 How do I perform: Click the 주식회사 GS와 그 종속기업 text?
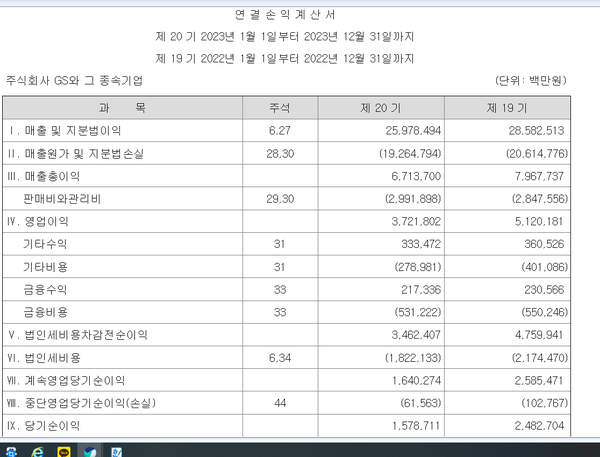point(74,80)
